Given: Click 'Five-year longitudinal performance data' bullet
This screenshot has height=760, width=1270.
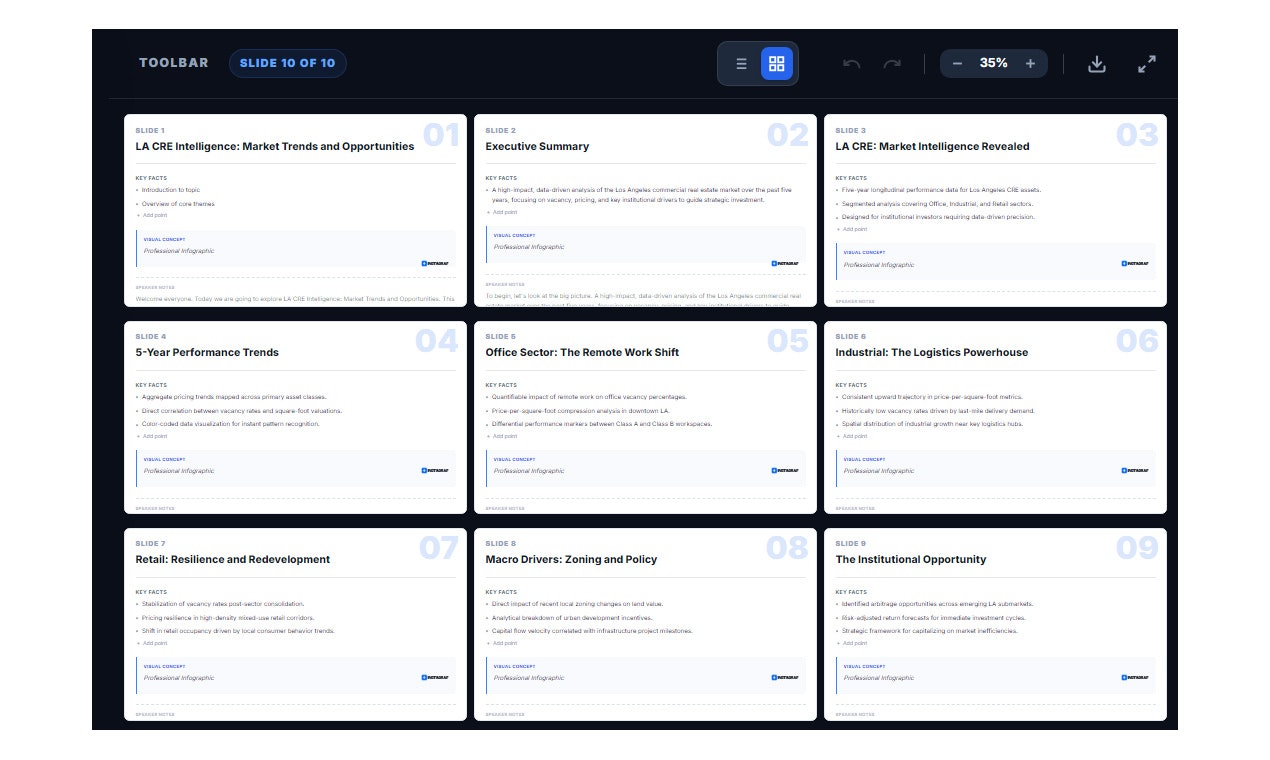Looking at the screenshot, I should [x=941, y=189].
